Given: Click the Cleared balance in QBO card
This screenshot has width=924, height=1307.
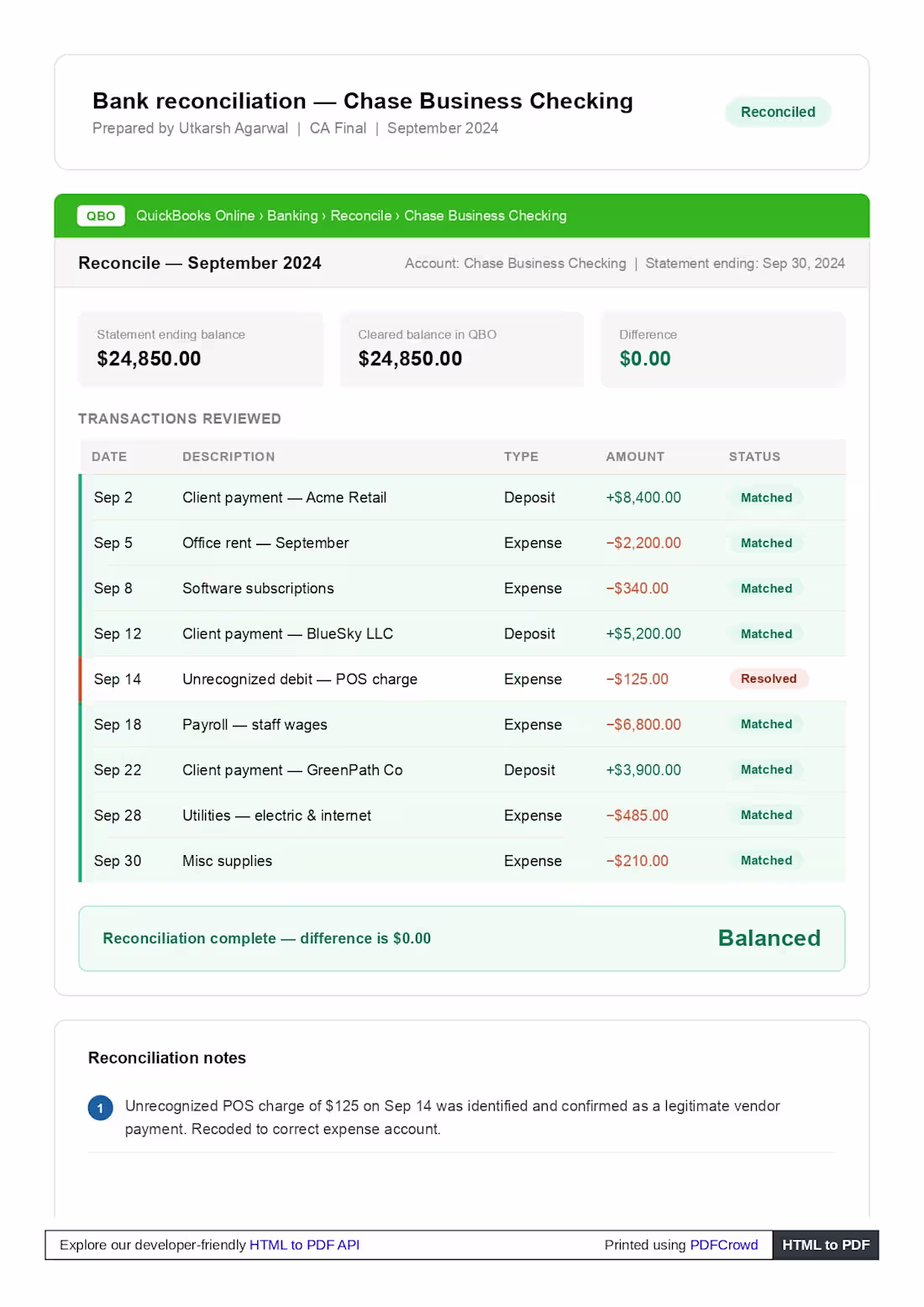Looking at the screenshot, I should pyautogui.click(x=461, y=349).
